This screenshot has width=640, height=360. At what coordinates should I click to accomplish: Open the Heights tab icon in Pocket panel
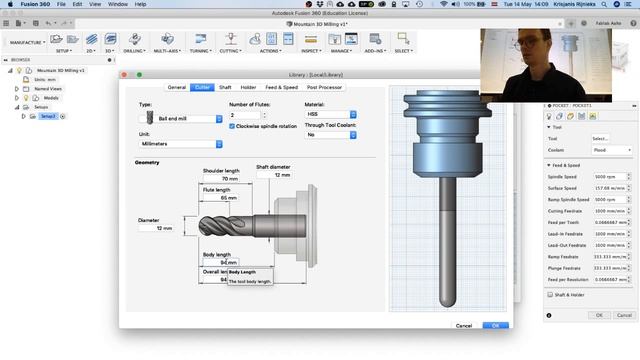pos(571,117)
